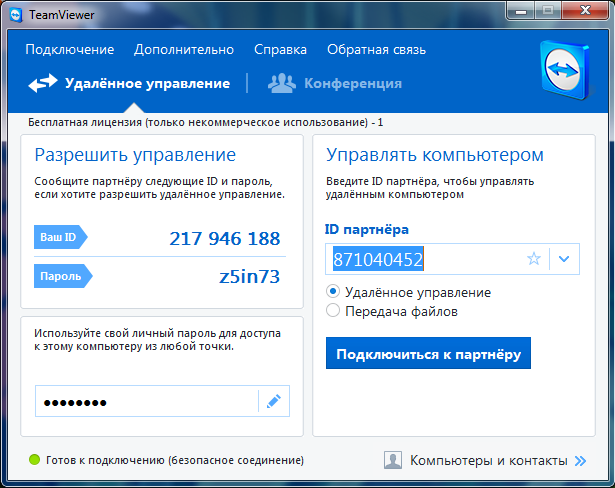The image size is (615, 488).
Task: Click the ID партнёра input field
Action: tap(425, 260)
